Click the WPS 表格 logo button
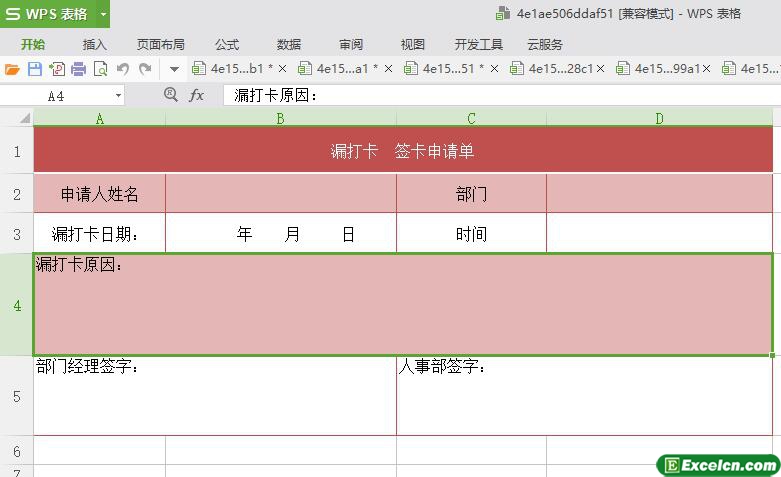The image size is (781, 477). pos(48,14)
